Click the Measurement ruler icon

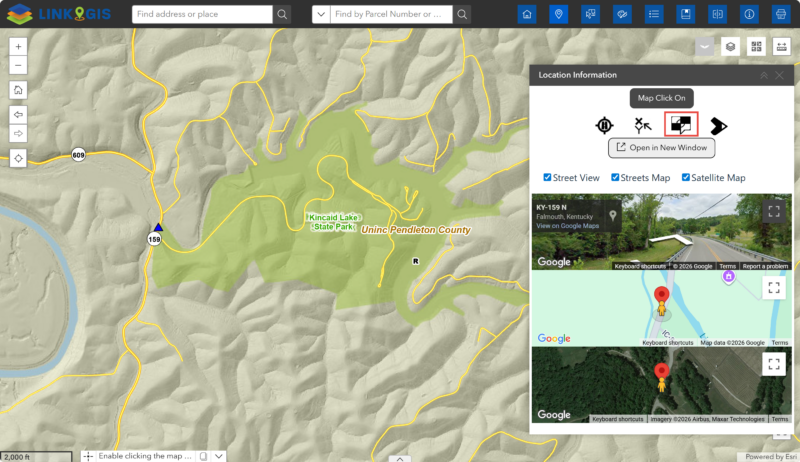pos(781,46)
